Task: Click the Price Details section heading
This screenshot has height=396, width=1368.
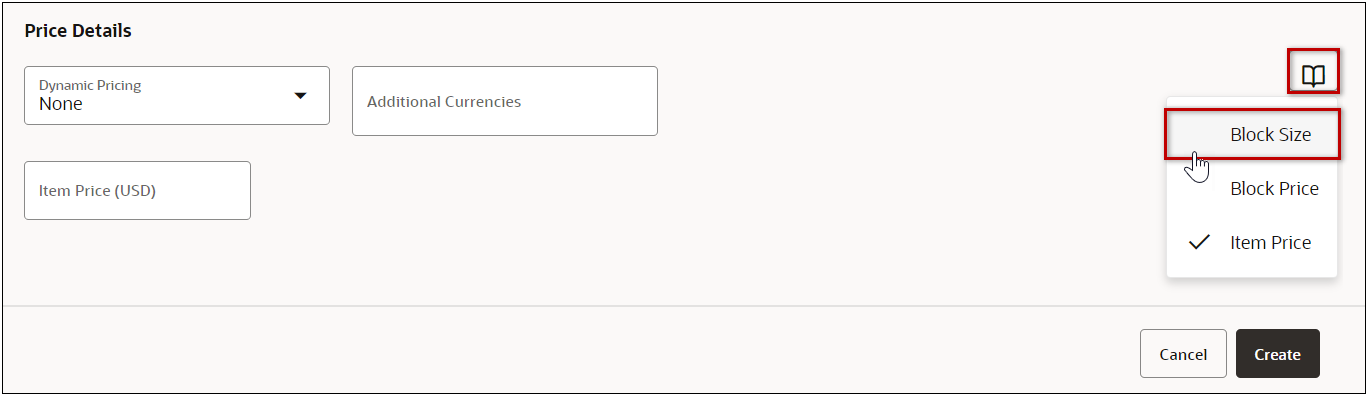Action: tap(78, 31)
